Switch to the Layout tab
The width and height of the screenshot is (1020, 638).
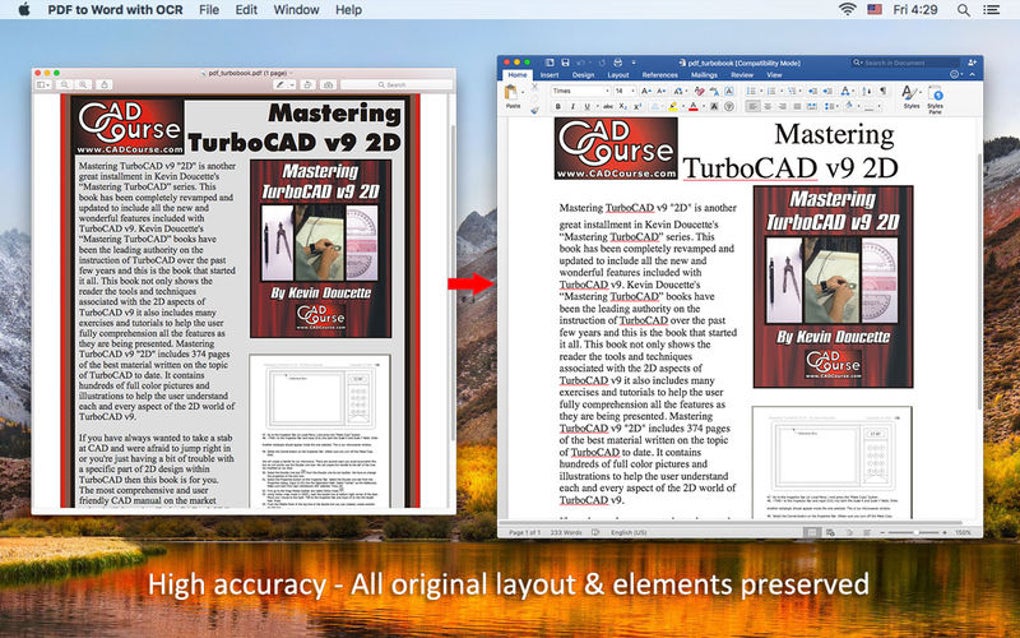618,75
